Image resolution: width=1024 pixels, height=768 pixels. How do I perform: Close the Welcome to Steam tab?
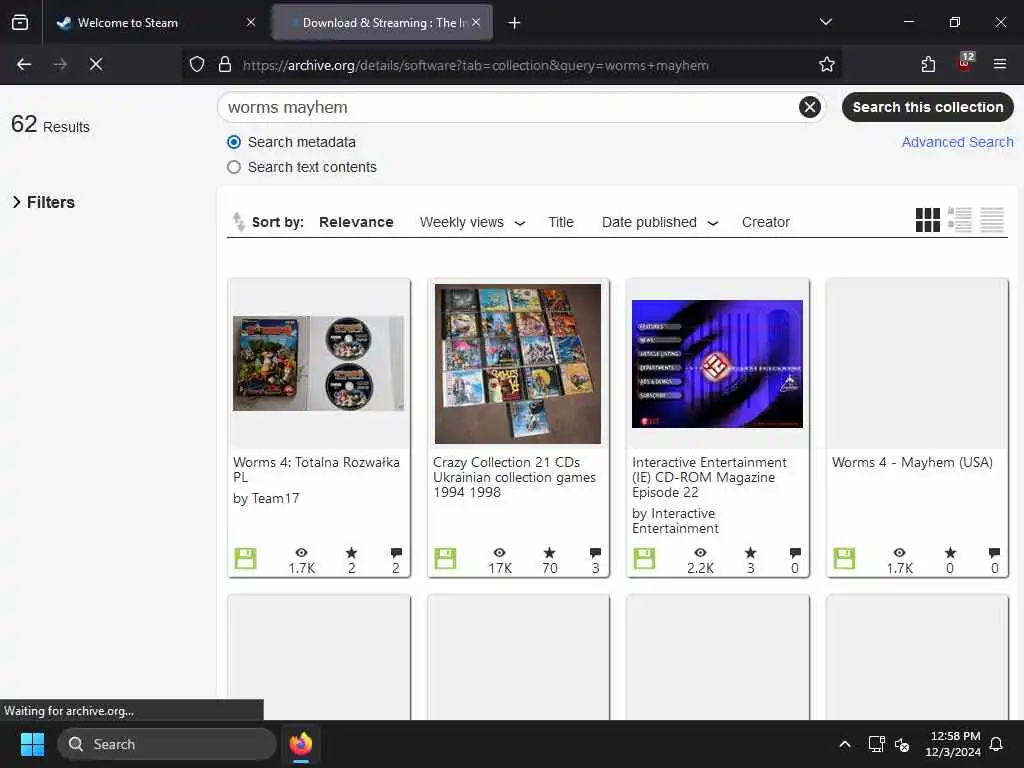(x=251, y=22)
